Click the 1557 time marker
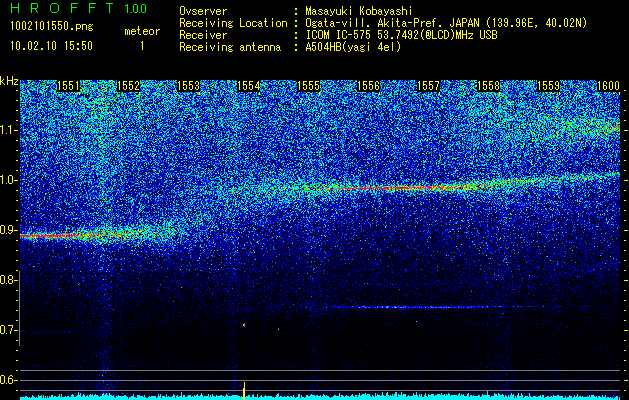 (428, 86)
